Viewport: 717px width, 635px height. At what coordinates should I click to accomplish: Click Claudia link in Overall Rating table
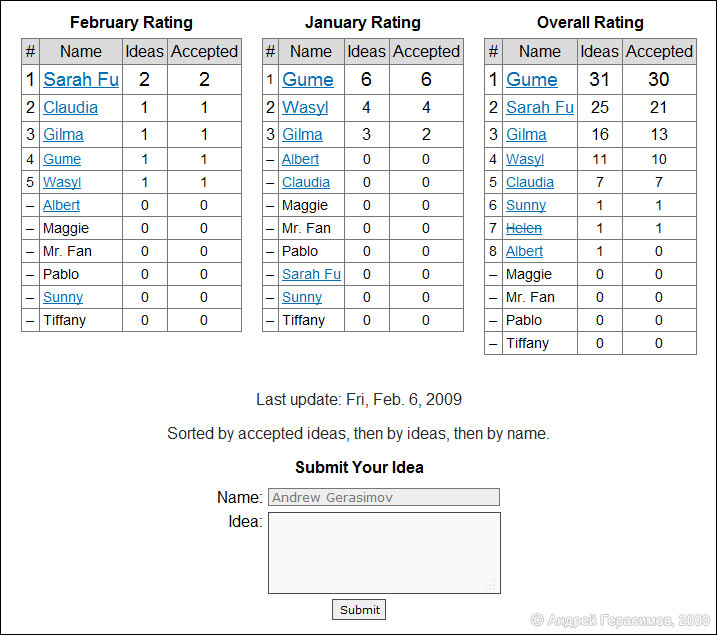[x=530, y=182]
